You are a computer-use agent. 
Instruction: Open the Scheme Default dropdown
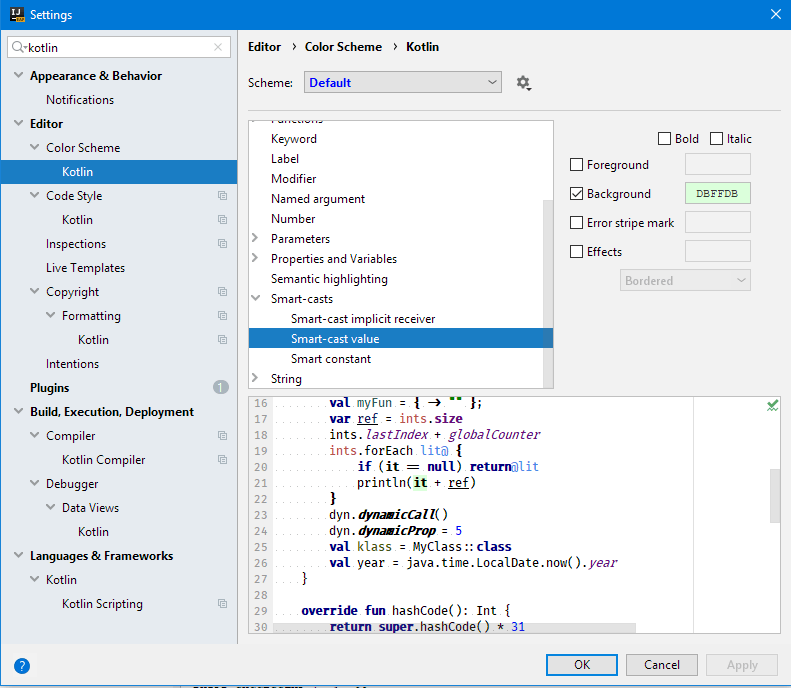tap(403, 83)
